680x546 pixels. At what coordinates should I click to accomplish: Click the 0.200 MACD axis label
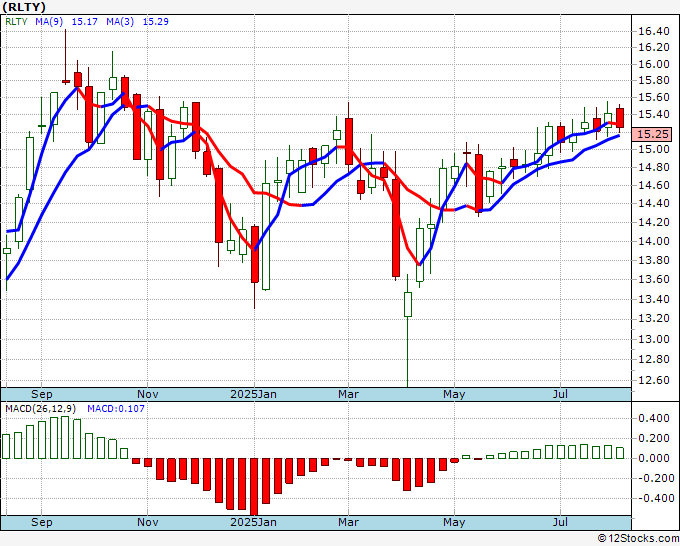coord(654,438)
